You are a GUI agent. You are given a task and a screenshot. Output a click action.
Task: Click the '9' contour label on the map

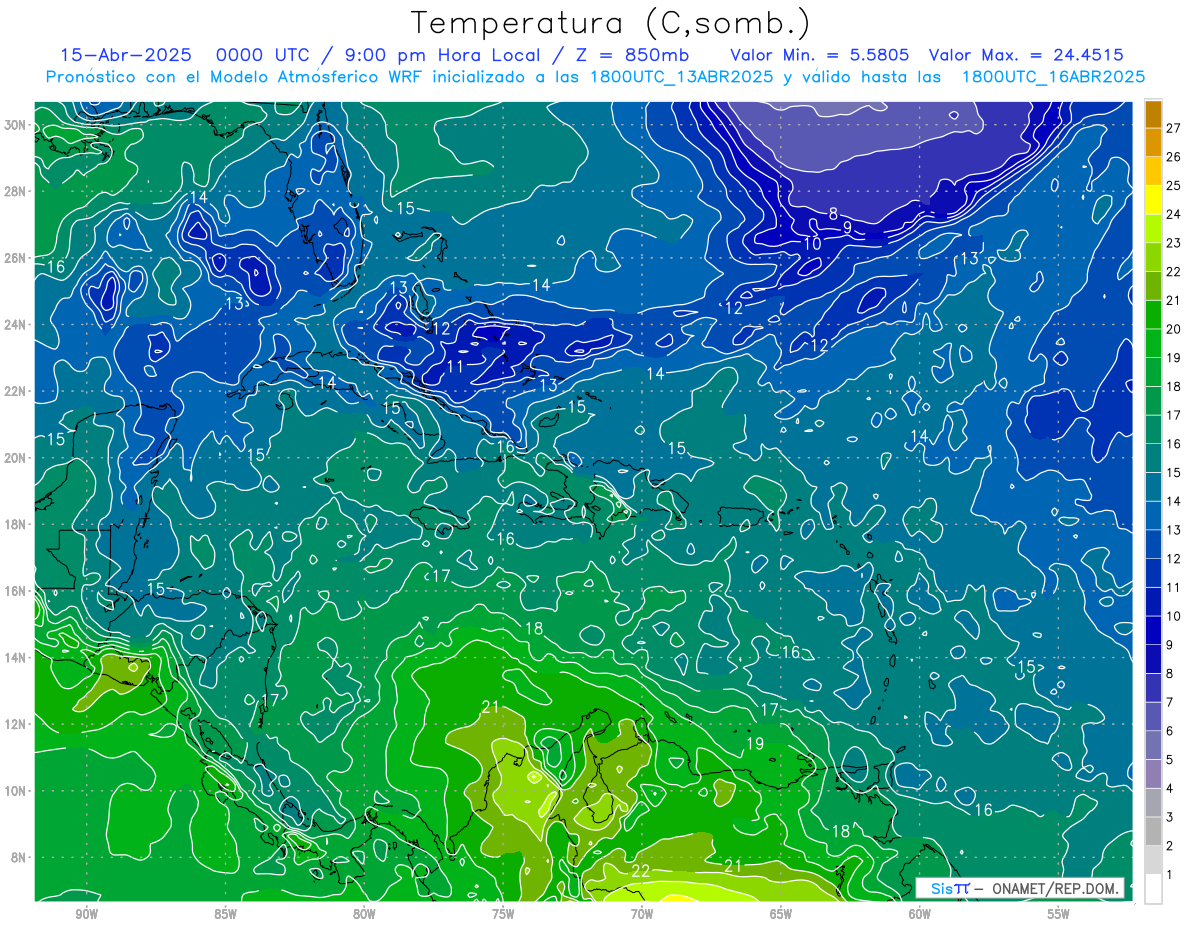pyautogui.click(x=847, y=227)
